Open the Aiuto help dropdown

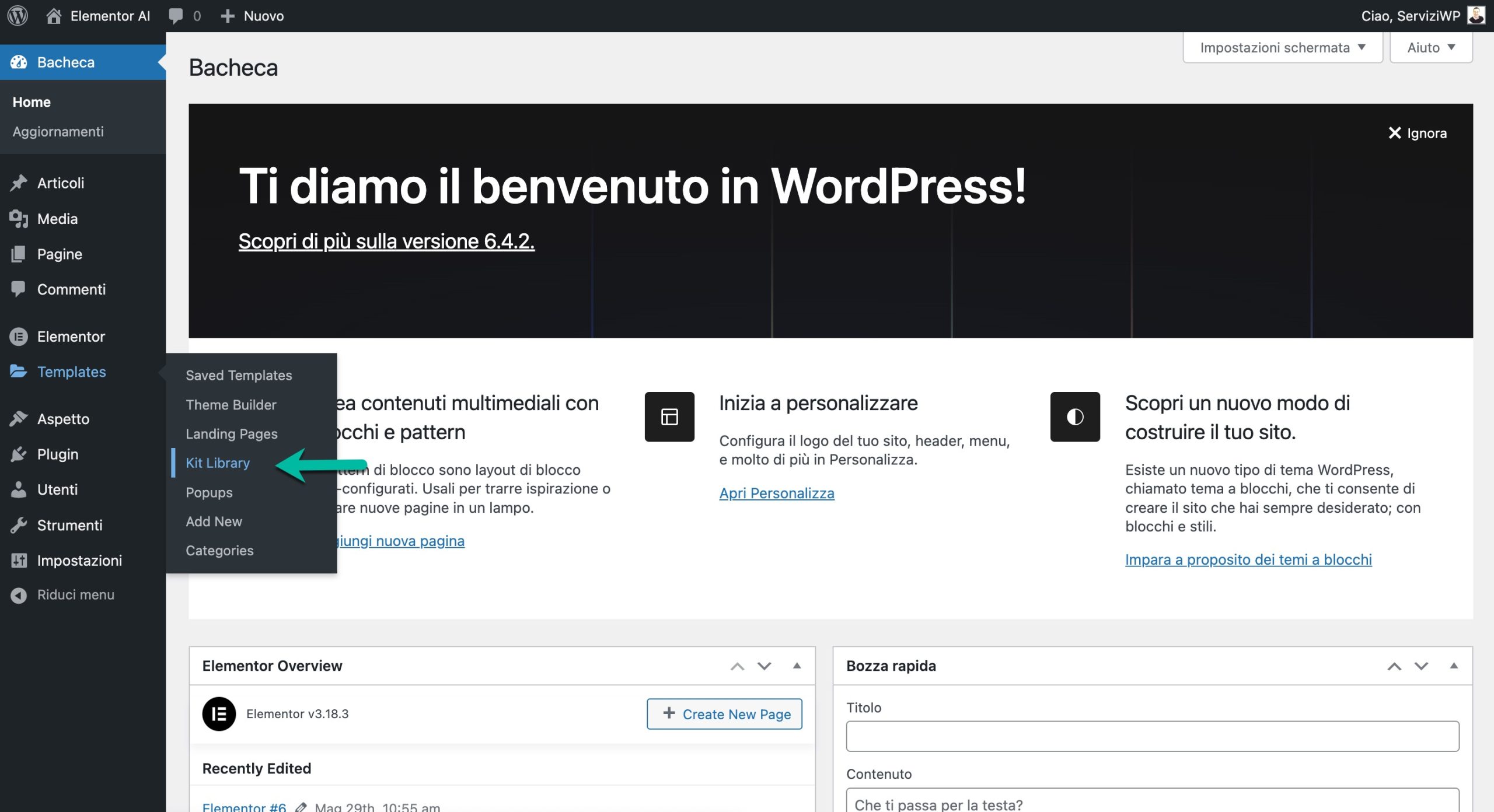click(1430, 47)
